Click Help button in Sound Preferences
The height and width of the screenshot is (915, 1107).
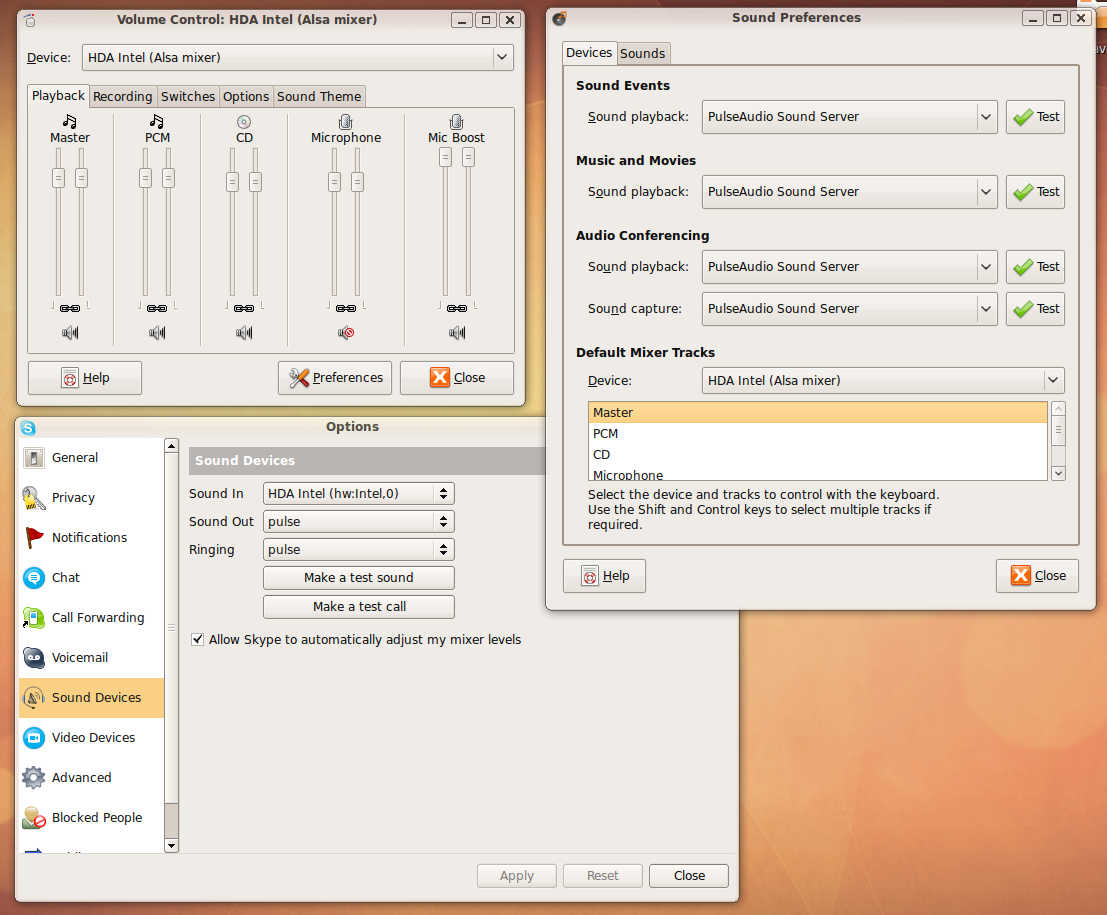(x=604, y=576)
